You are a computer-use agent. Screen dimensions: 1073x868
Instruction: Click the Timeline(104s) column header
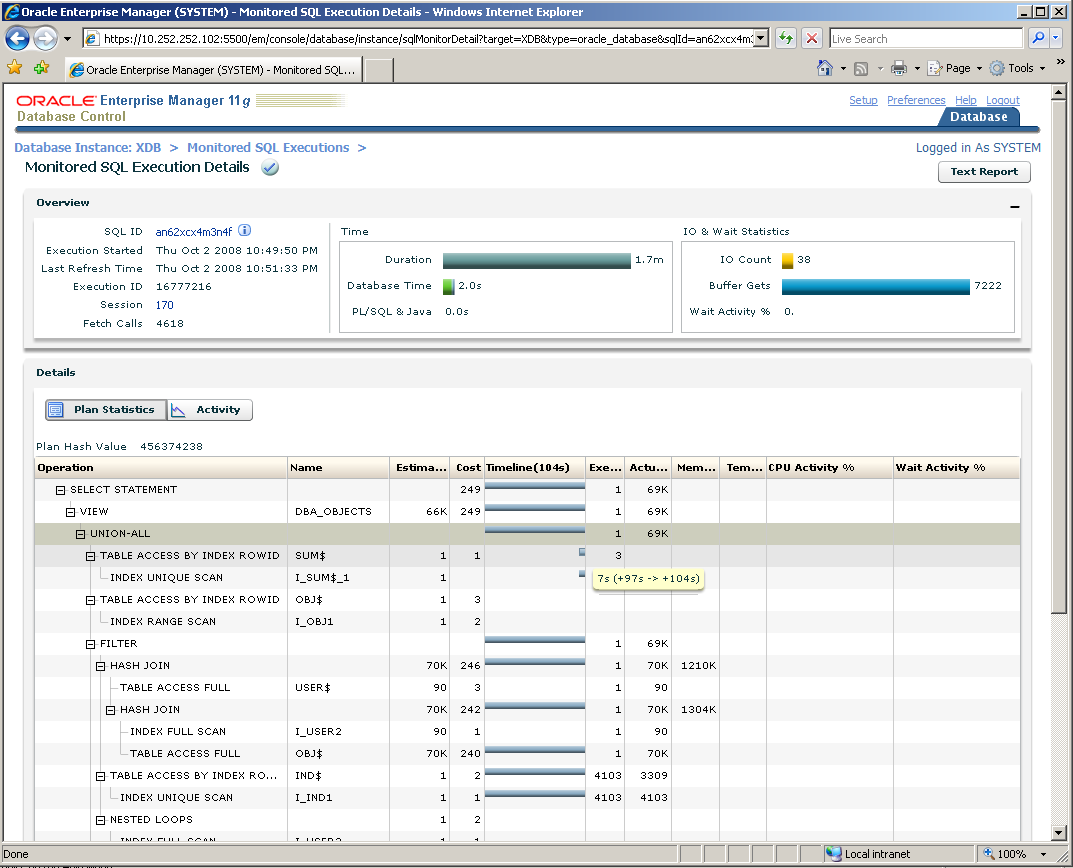[534, 468]
